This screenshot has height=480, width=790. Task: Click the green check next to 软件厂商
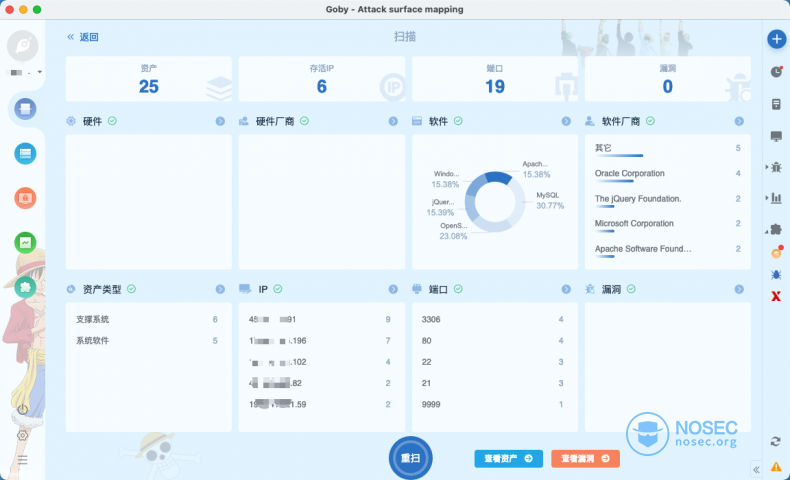coord(650,121)
